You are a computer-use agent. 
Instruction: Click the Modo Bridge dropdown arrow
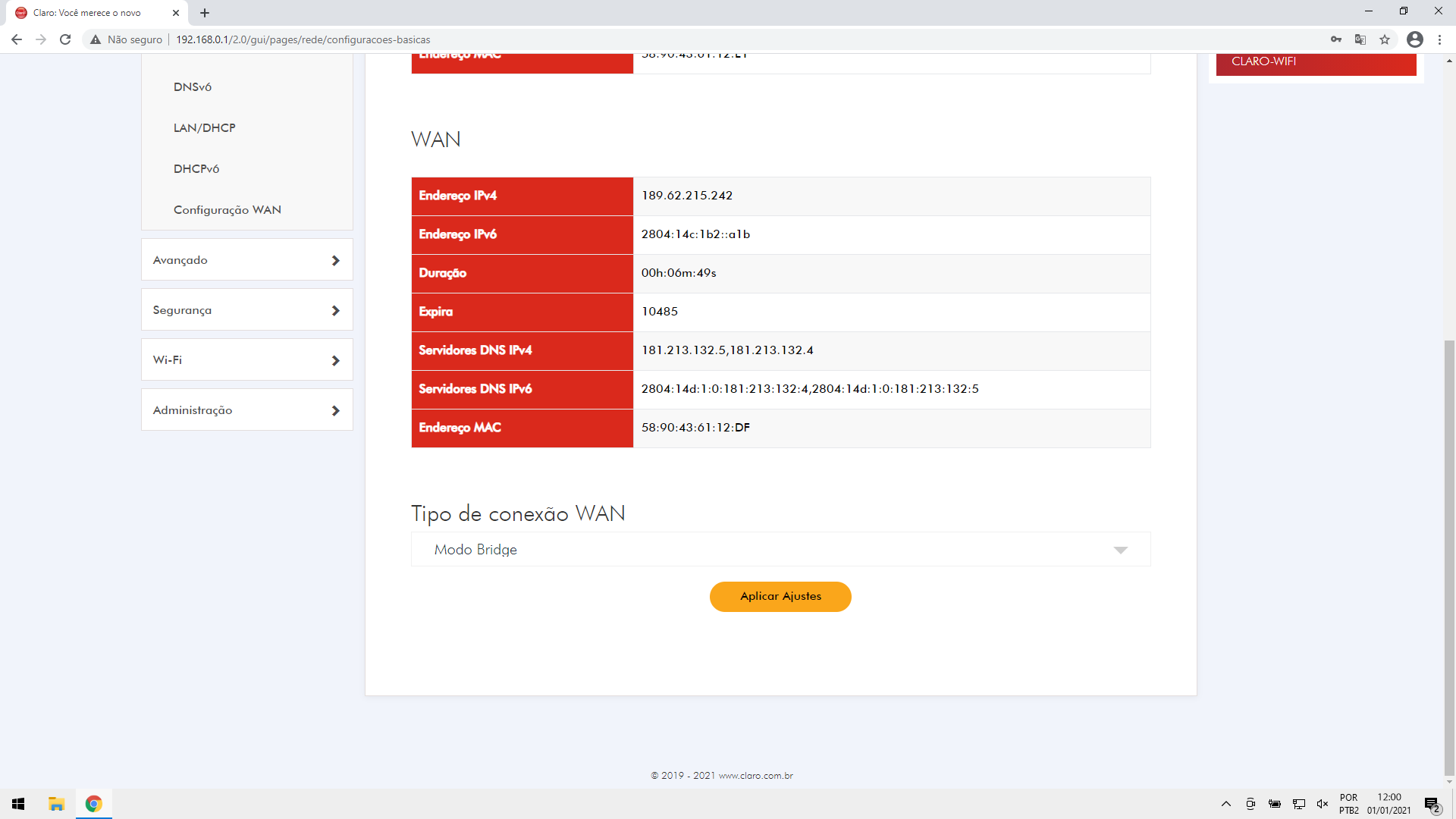click(1120, 550)
